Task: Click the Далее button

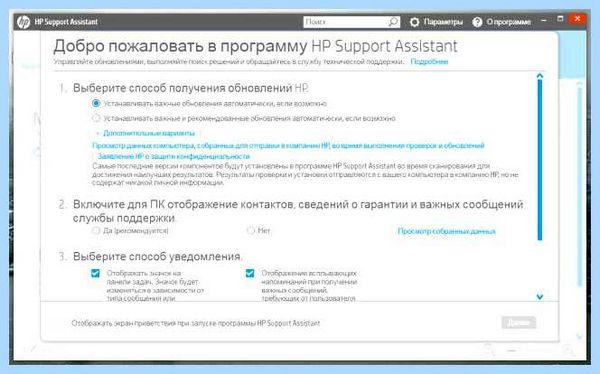Action: 518,322
